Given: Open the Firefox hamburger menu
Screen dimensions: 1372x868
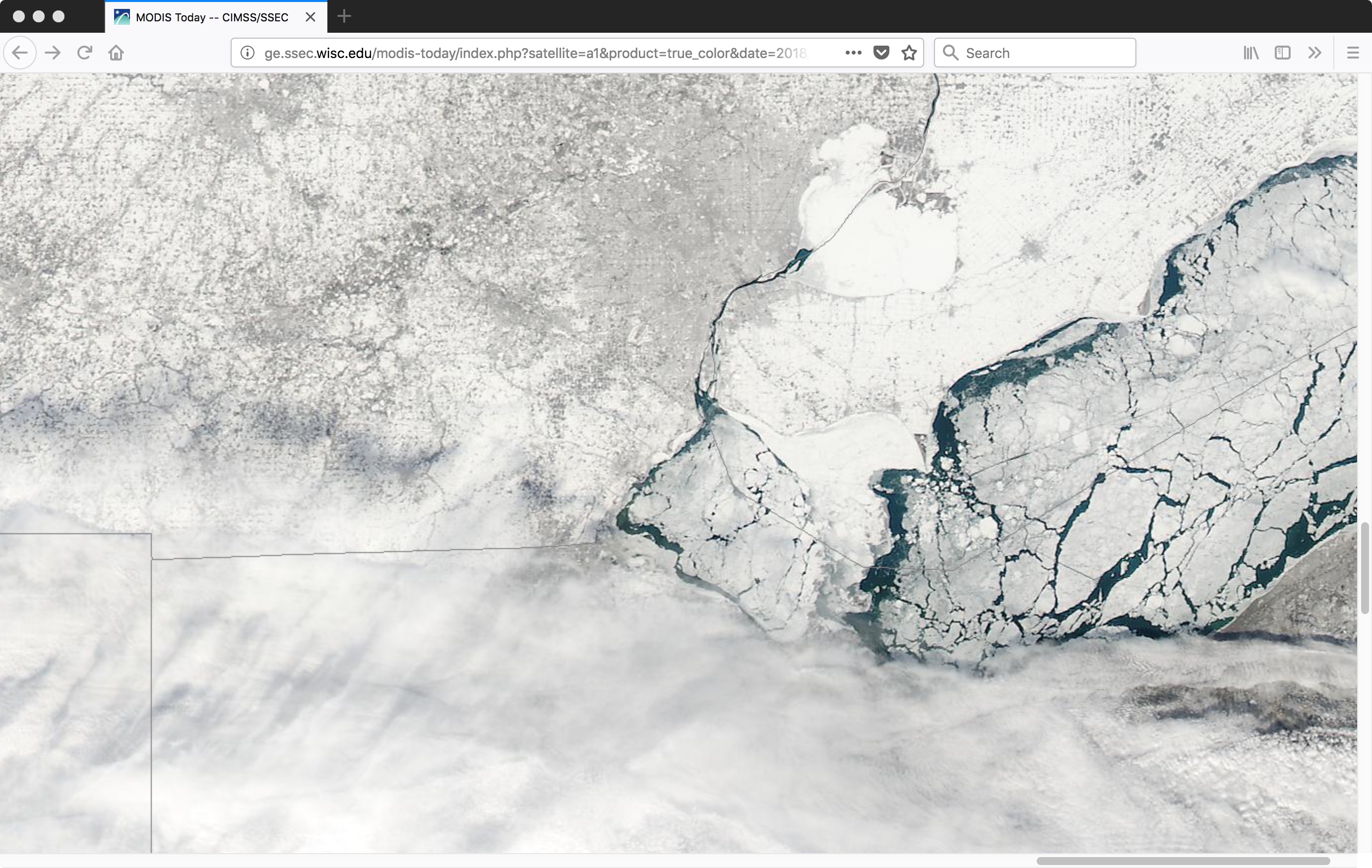Looking at the screenshot, I should tap(1353, 53).
